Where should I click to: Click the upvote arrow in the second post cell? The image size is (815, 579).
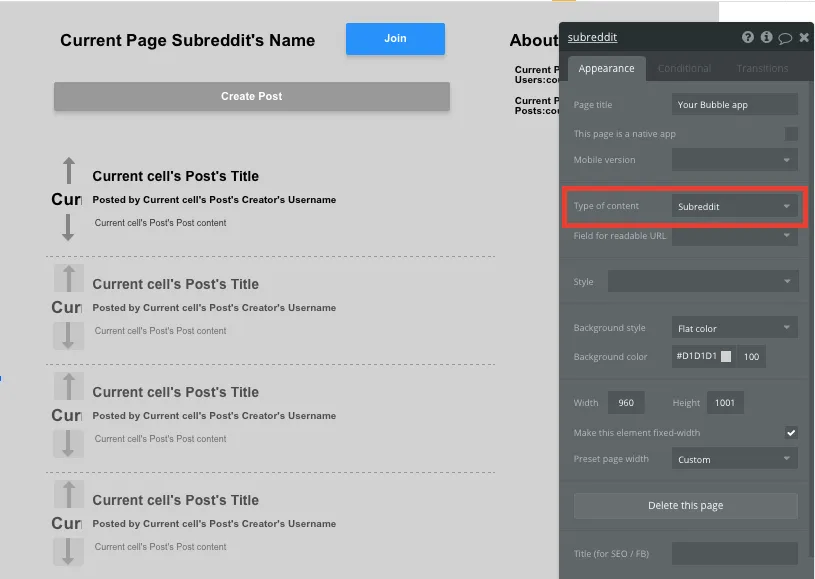coord(68,278)
